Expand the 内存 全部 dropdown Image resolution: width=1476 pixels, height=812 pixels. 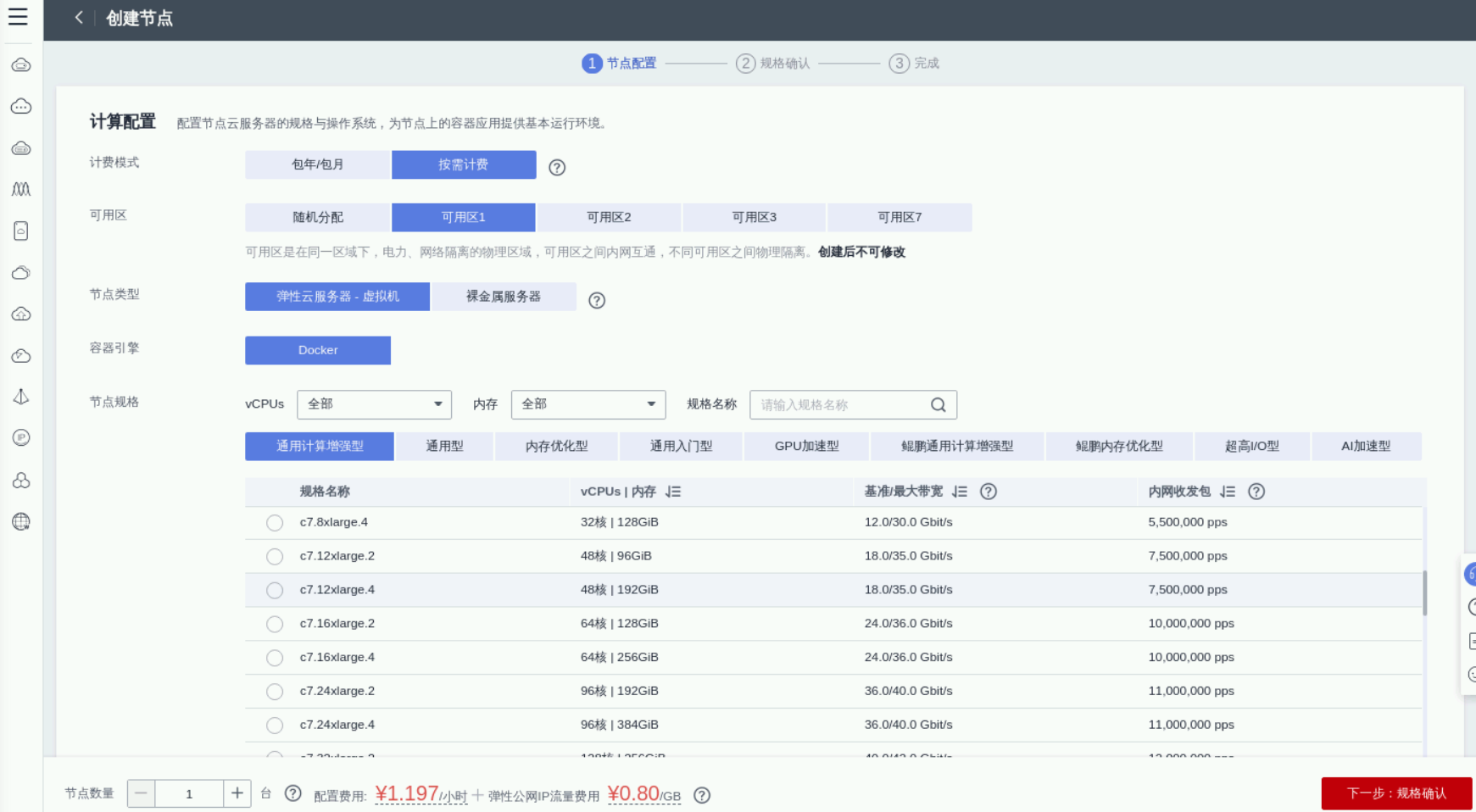(588, 404)
